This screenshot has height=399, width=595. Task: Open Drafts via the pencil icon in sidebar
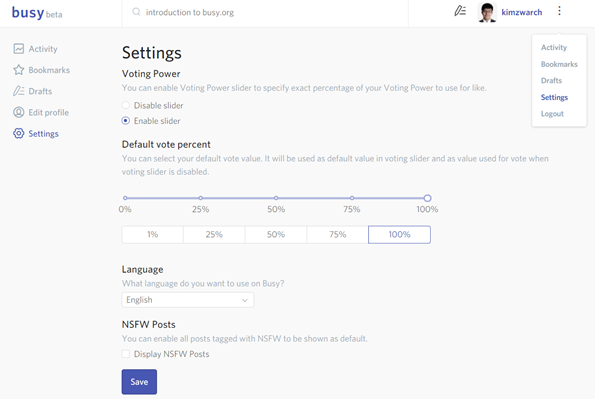19,91
